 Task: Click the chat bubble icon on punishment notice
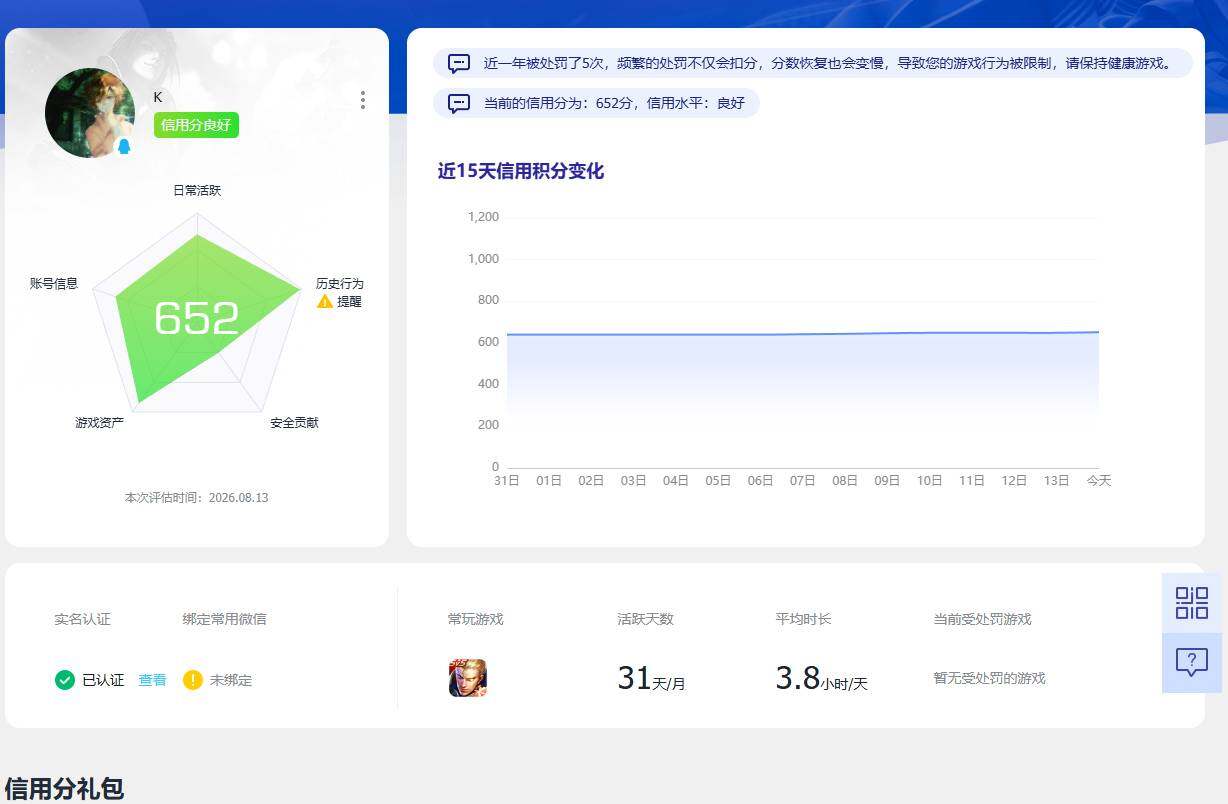point(459,63)
